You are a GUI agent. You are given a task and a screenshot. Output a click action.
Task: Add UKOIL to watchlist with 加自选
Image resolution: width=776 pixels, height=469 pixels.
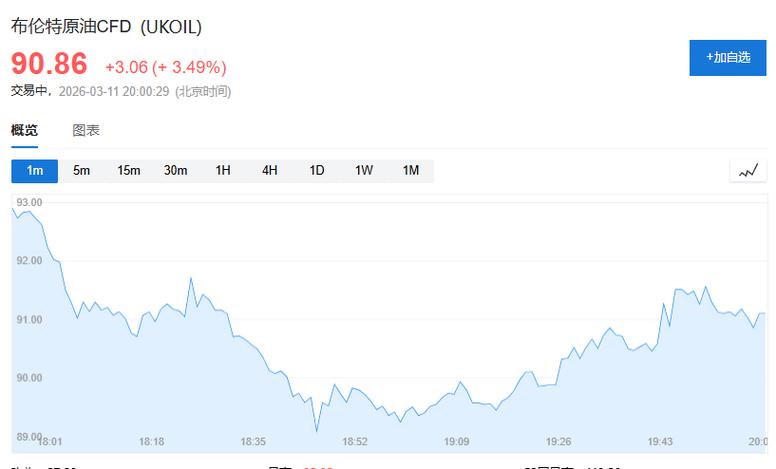point(727,58)
